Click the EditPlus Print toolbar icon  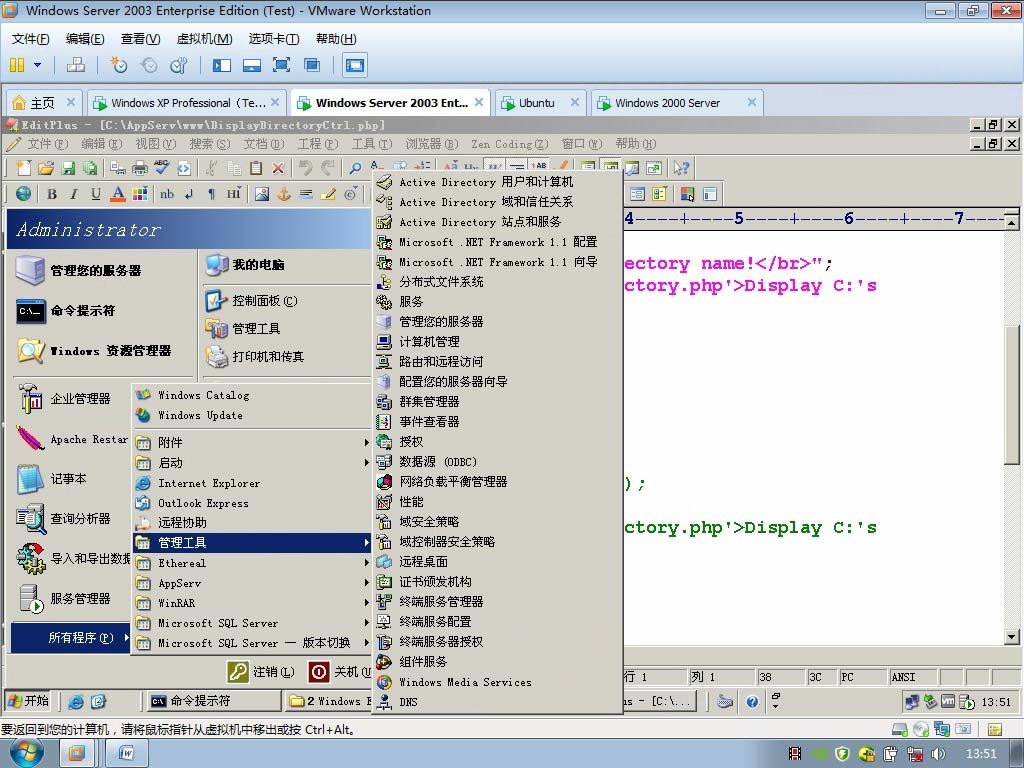(x=140, y=168)
